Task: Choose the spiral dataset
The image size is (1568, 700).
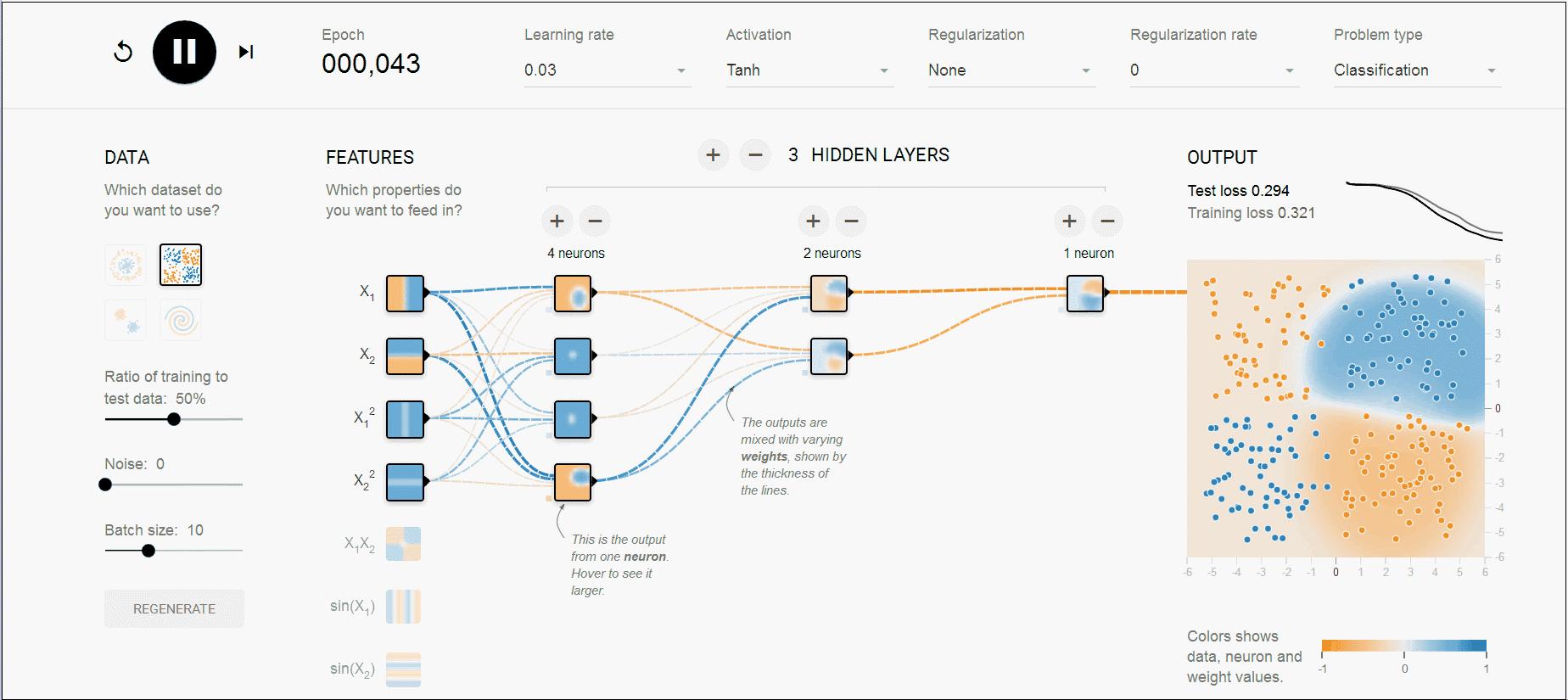Action: (x=181, y=320)
